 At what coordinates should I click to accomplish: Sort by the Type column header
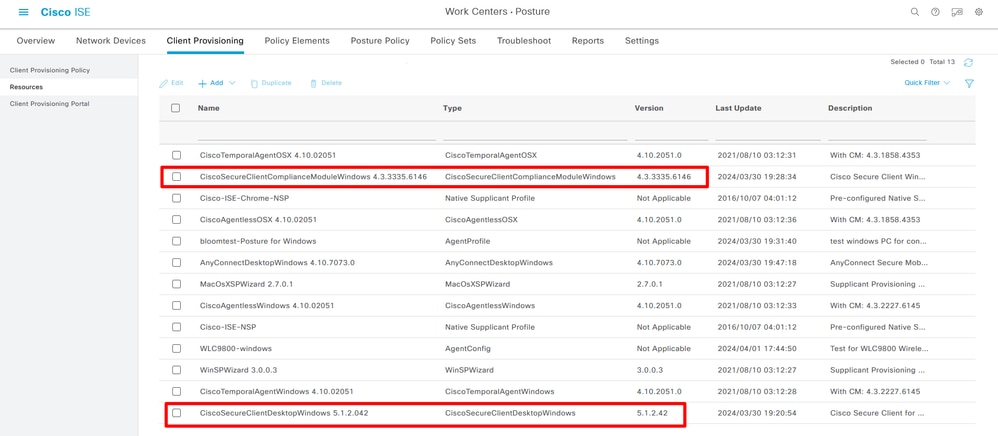pyautogui.click(x=453, y=108)
